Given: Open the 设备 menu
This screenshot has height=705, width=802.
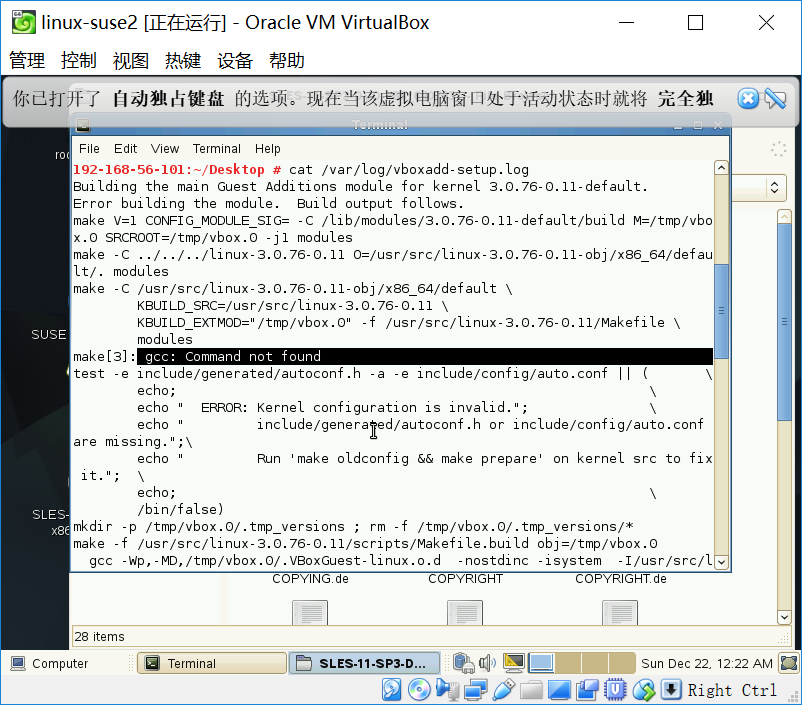Looking at the screenshot, I should (x=235, y=60).
